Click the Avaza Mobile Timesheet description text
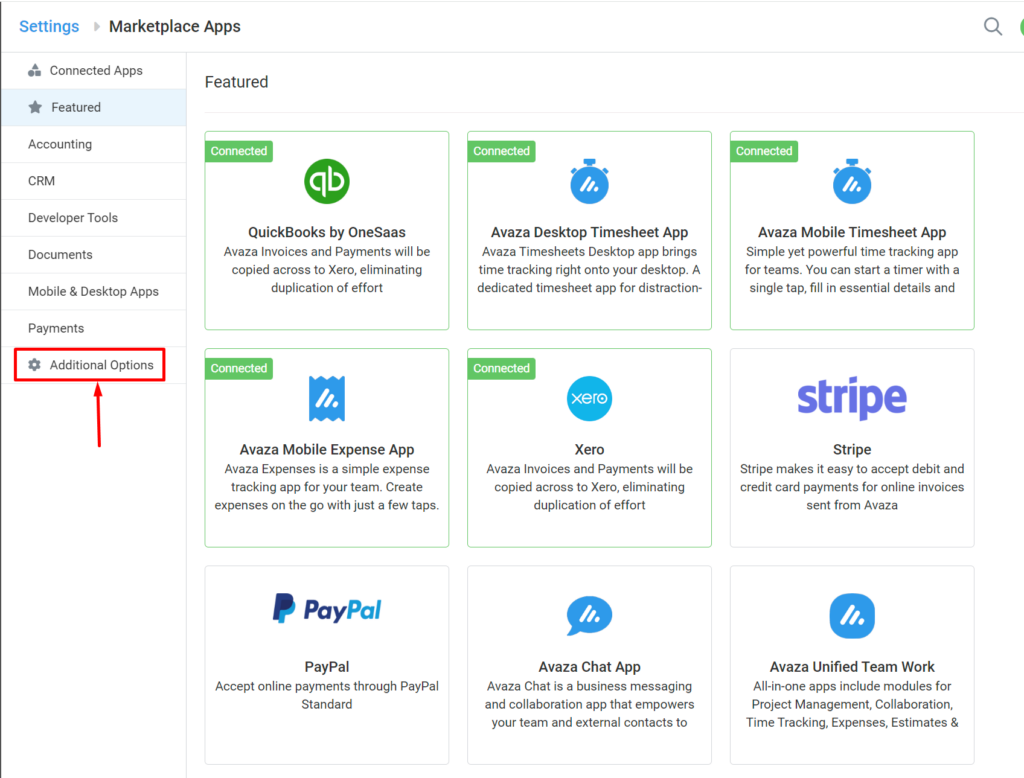 (x=852, y=270)
